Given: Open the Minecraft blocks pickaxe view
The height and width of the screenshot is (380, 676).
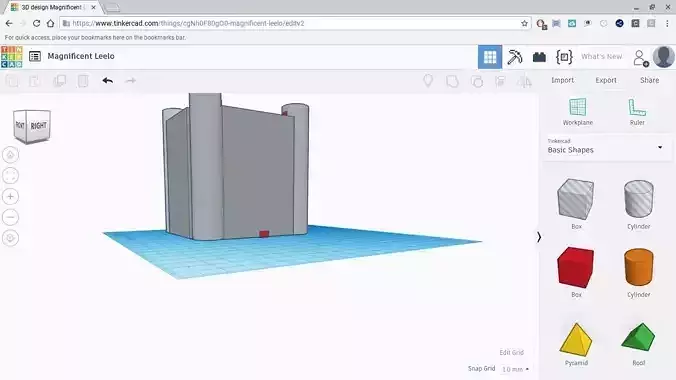Looking at the screenshot, I should click(514, 57).
